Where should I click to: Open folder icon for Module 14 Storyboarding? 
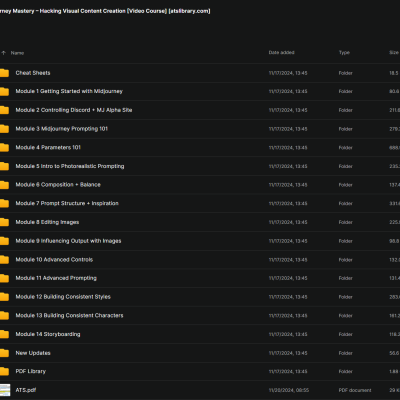tap(4, 334)
